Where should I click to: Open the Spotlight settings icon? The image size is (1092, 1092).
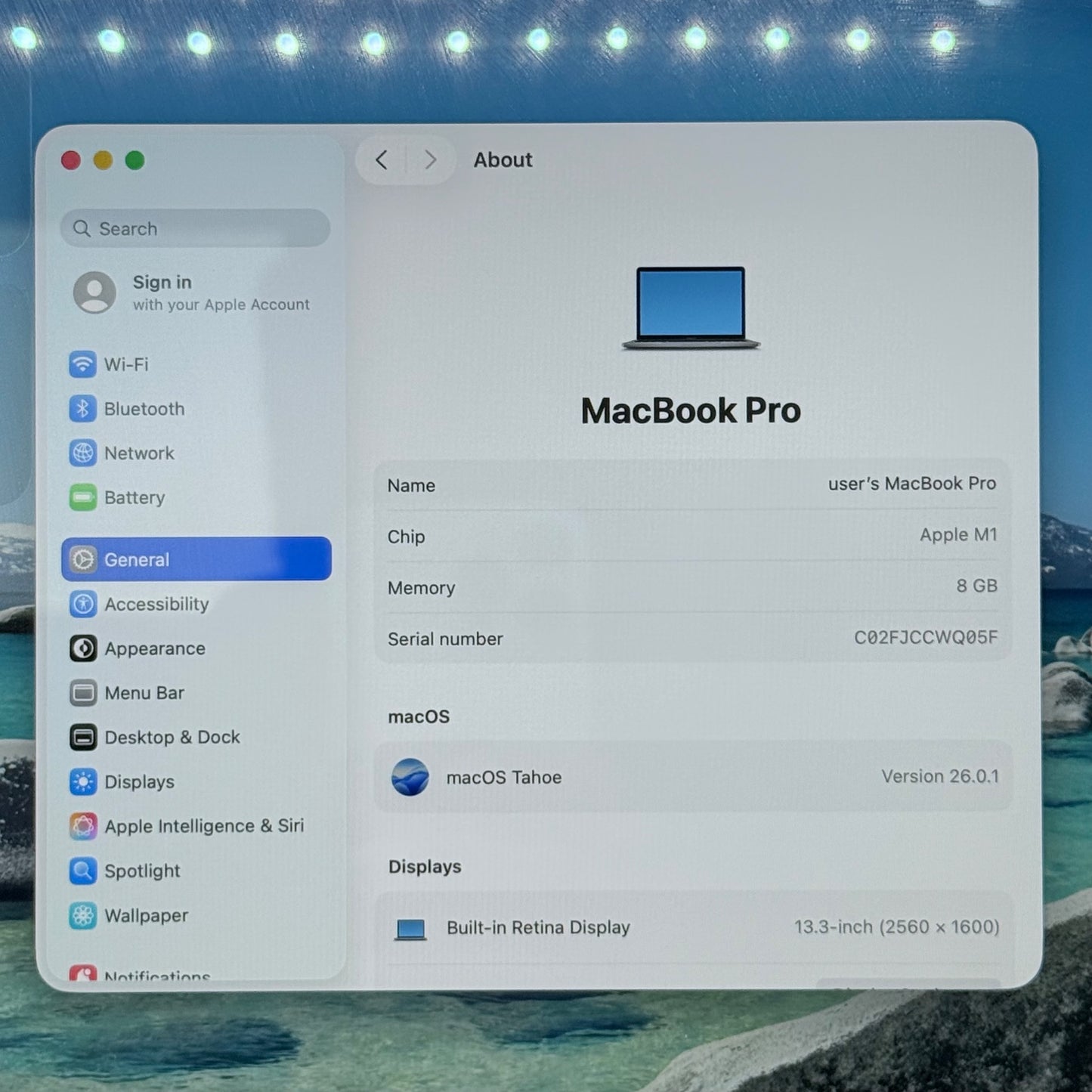(x=83, y=871)
